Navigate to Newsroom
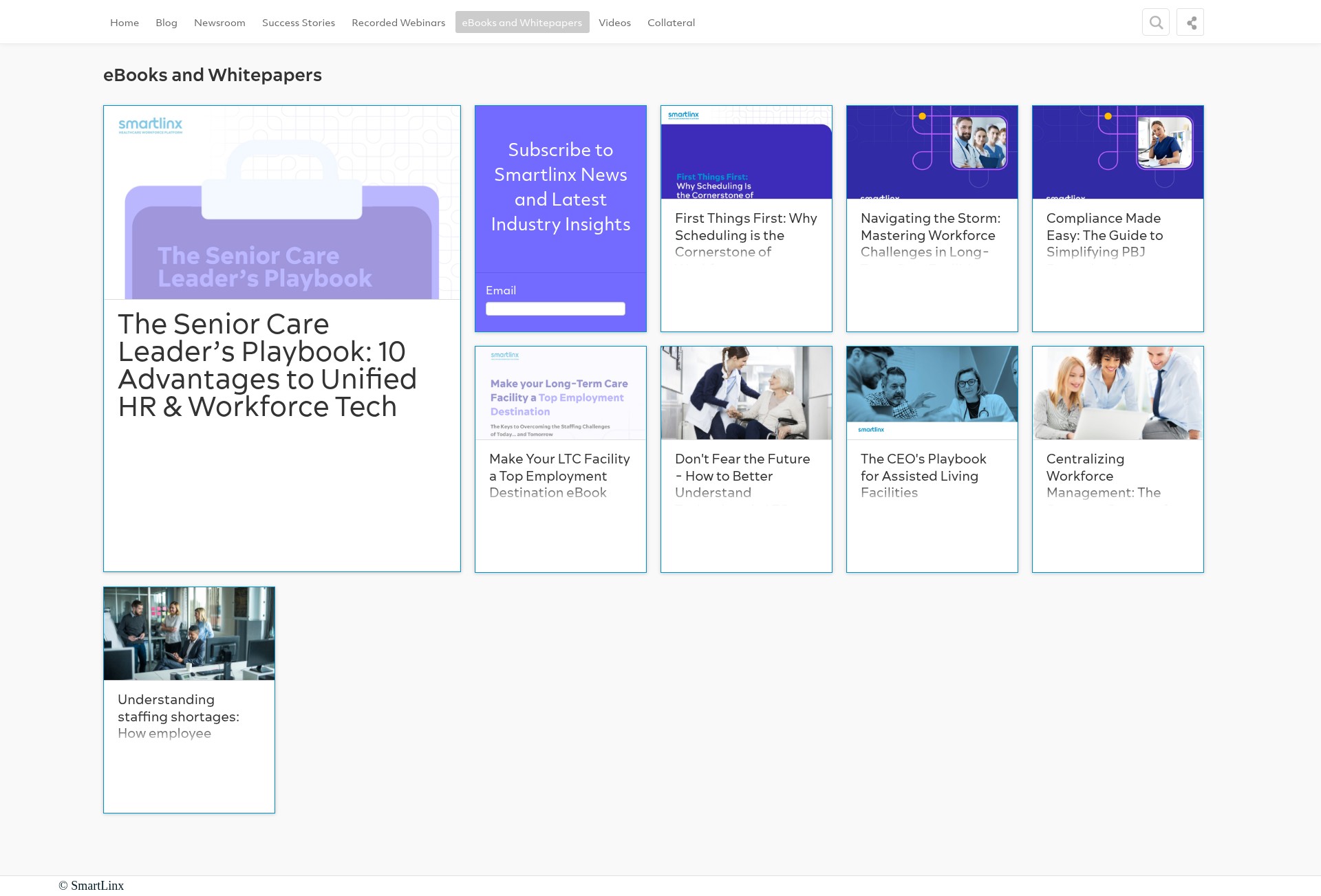 pos(219,23)
